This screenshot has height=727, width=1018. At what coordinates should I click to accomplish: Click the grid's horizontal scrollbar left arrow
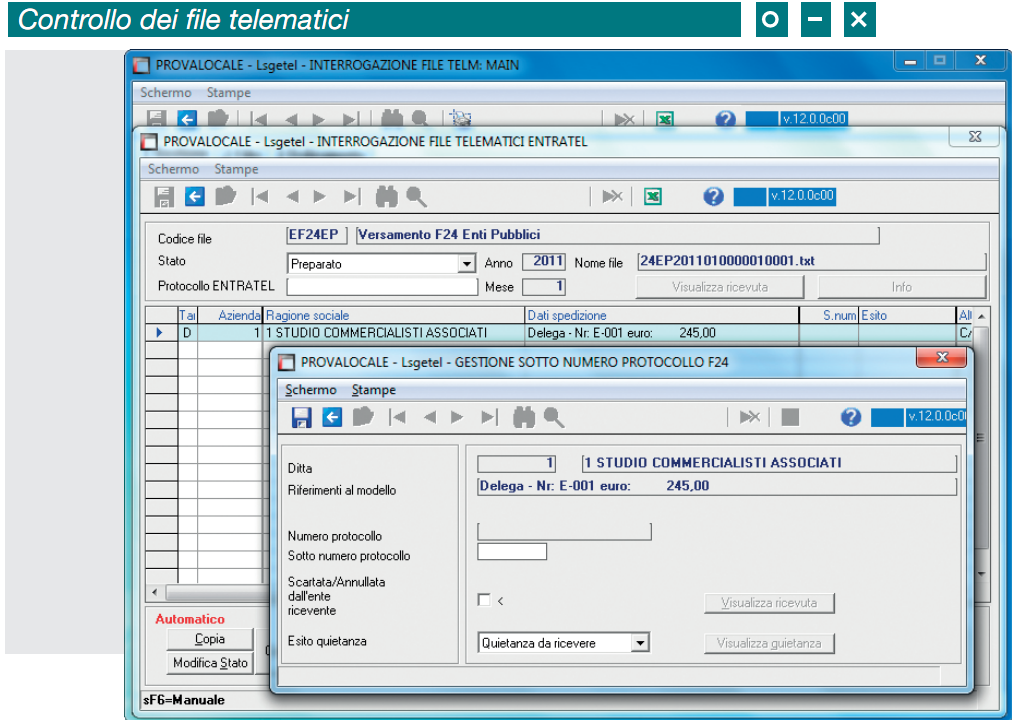coord(155,592)
